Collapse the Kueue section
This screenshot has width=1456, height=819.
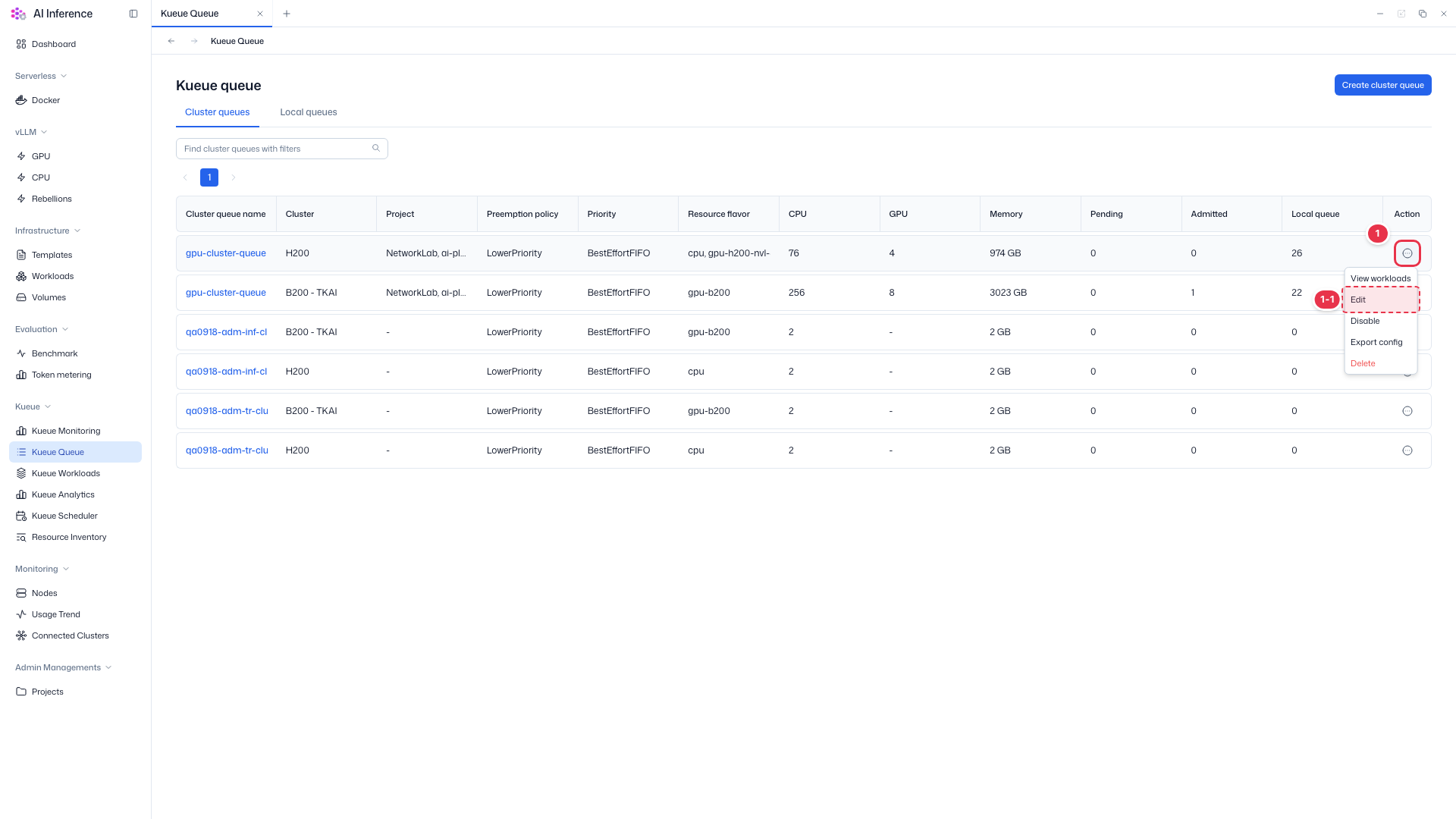pyautogui.click(x=33, y=406)
